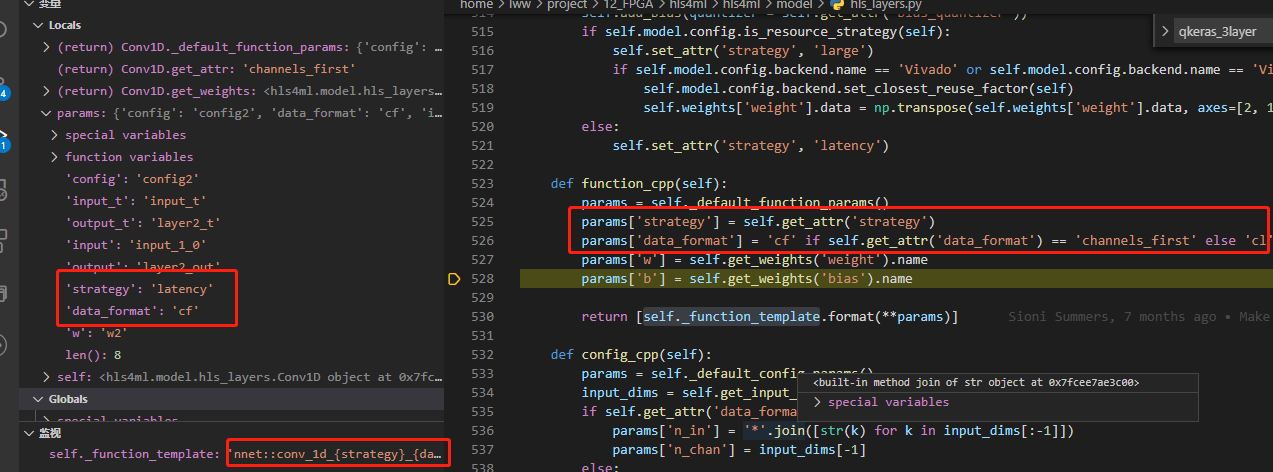Expand the Conv1D._default_function_params return value
Viewport: 1273px width, 472px height.
[x=47, y=47]
